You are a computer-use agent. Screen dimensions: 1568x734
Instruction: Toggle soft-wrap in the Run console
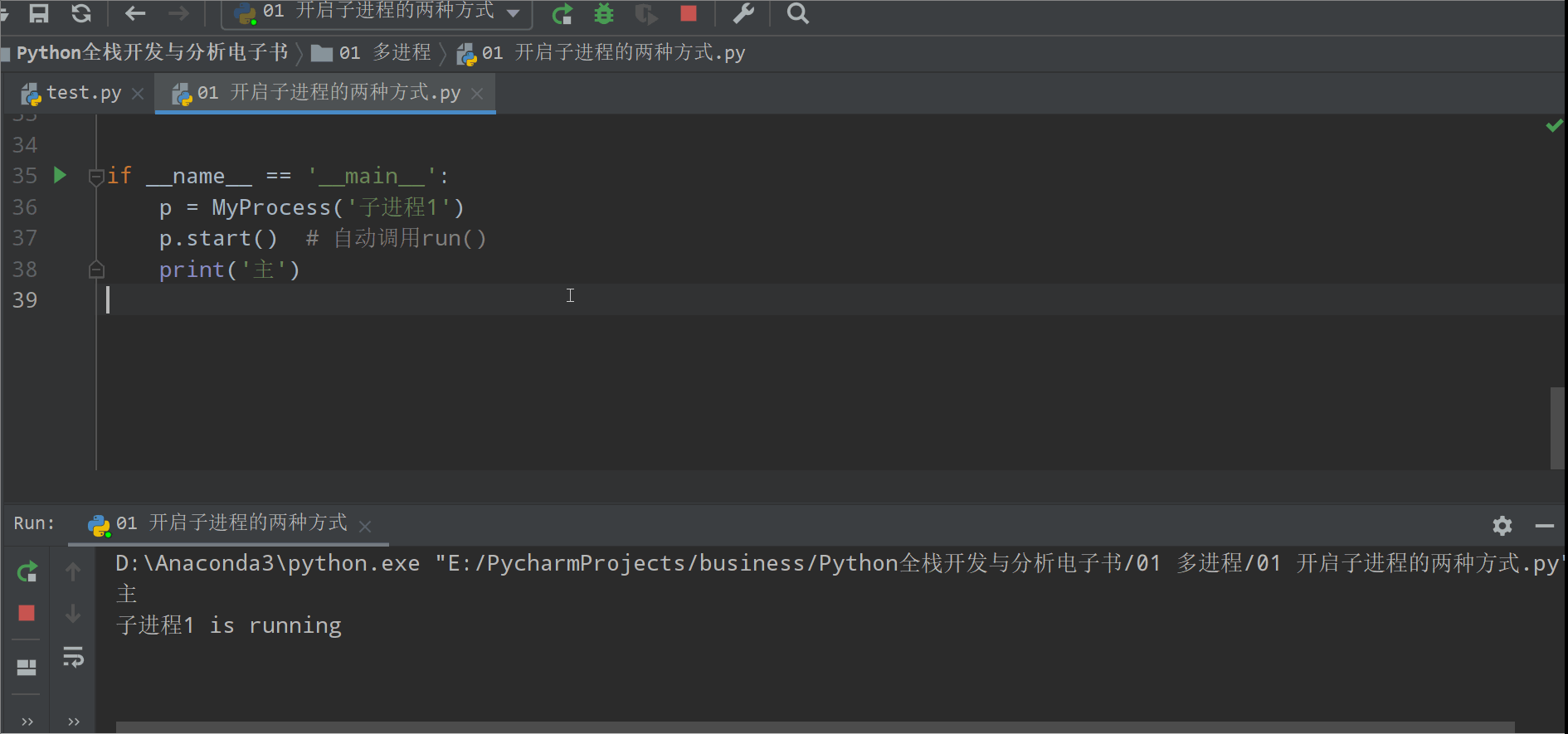click(73, 658)
